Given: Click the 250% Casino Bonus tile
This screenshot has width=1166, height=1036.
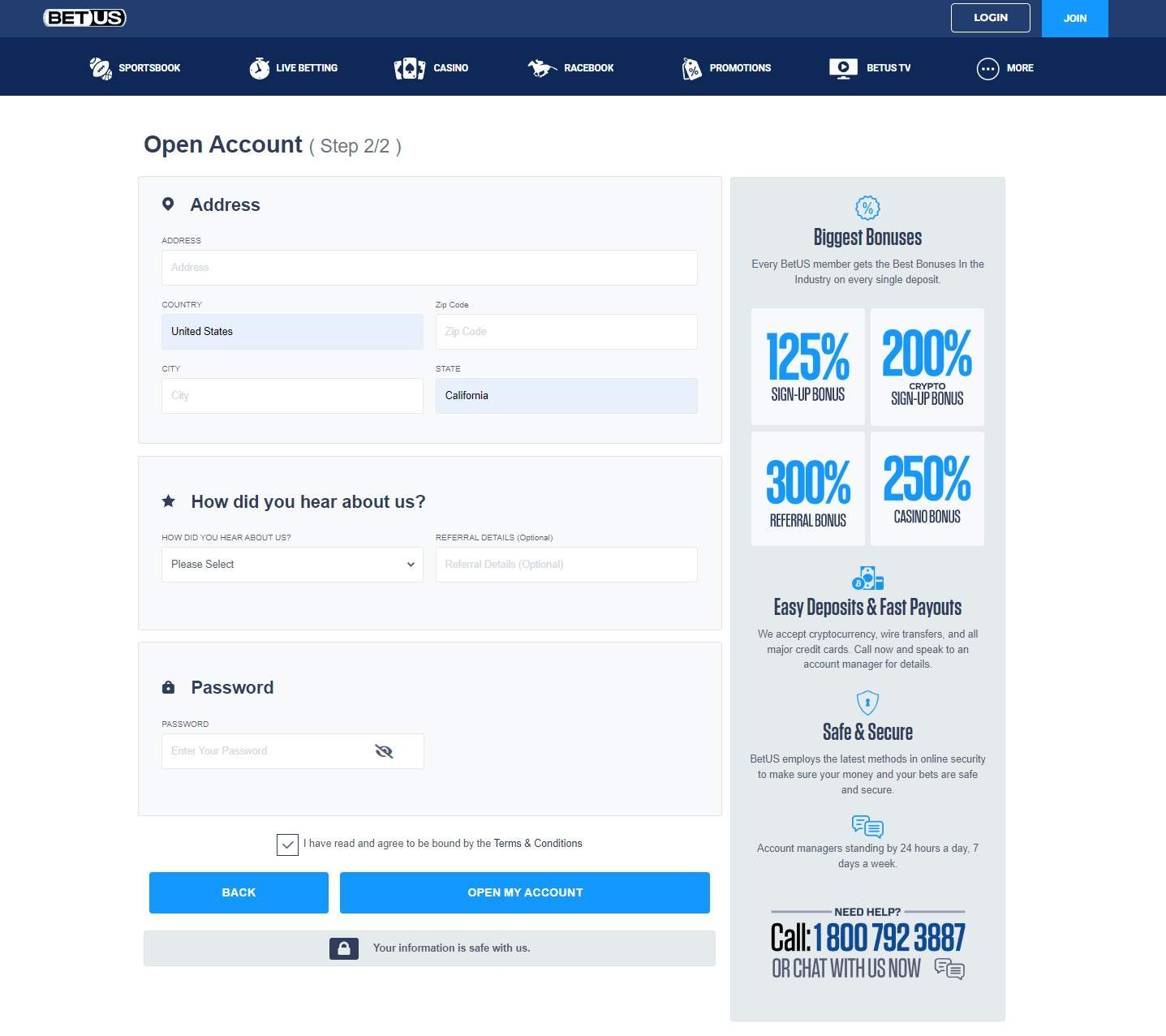Looking at the screenshot, I should click(x=927, y=488).
